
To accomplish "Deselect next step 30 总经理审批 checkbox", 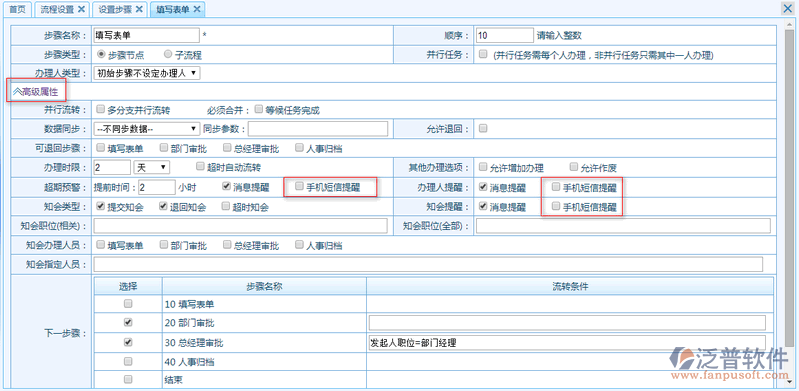I will click(128, 342).
